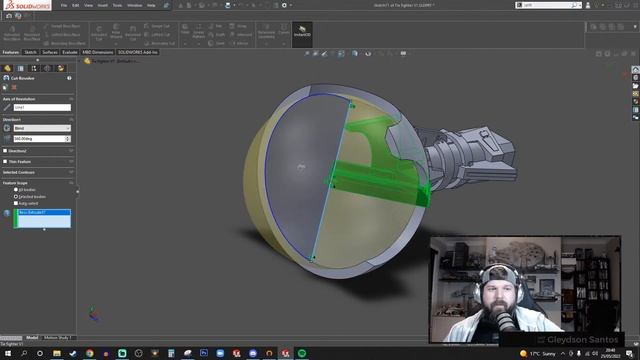Open help for the Cut-Revolve property manager

(x=69, y=78)
